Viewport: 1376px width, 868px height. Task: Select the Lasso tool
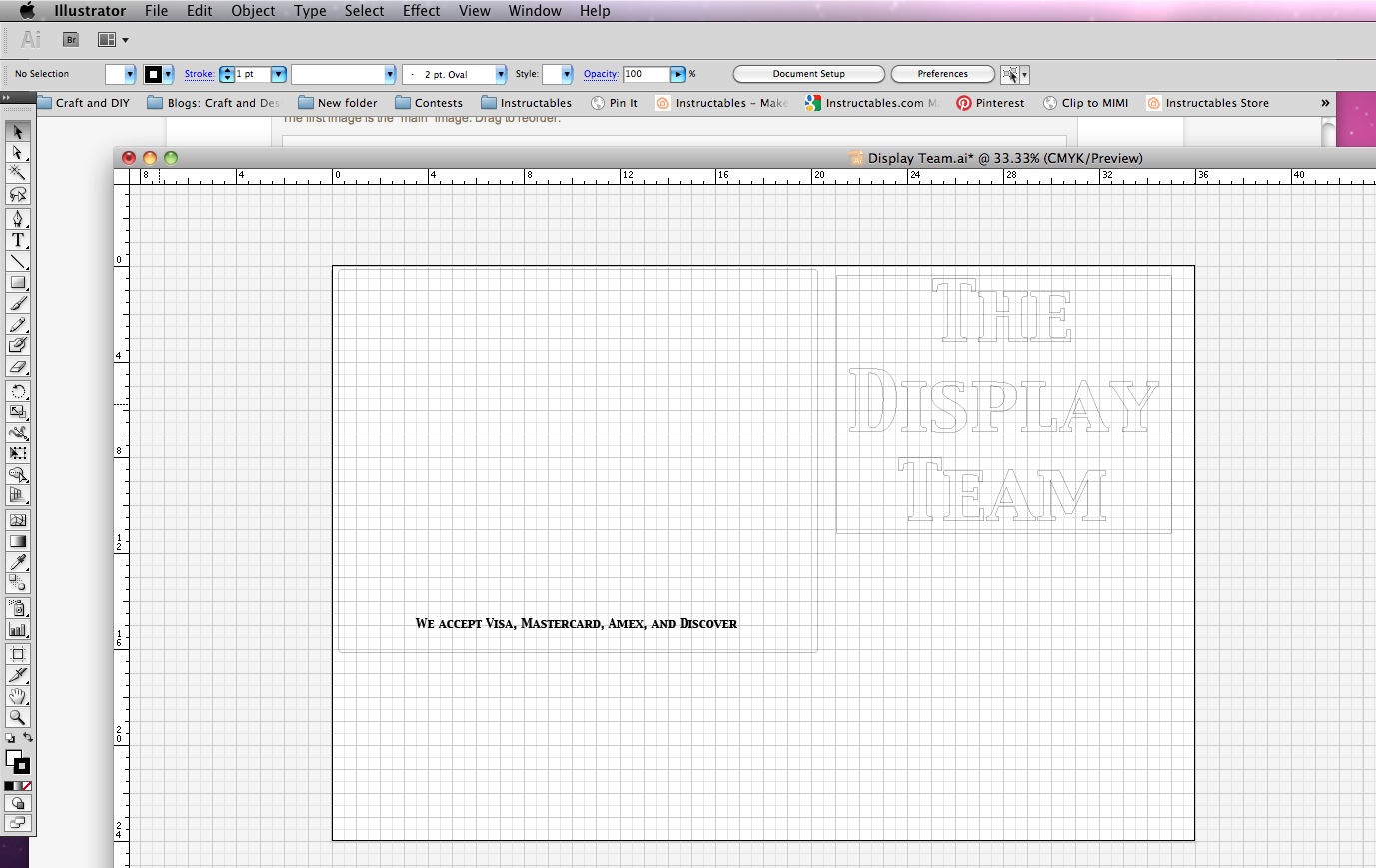tap(17, 194)
